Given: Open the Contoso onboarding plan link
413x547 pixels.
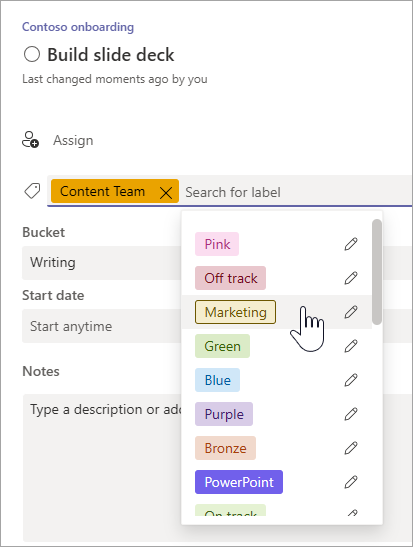Looking at the screenshot, I should (78, 27).
